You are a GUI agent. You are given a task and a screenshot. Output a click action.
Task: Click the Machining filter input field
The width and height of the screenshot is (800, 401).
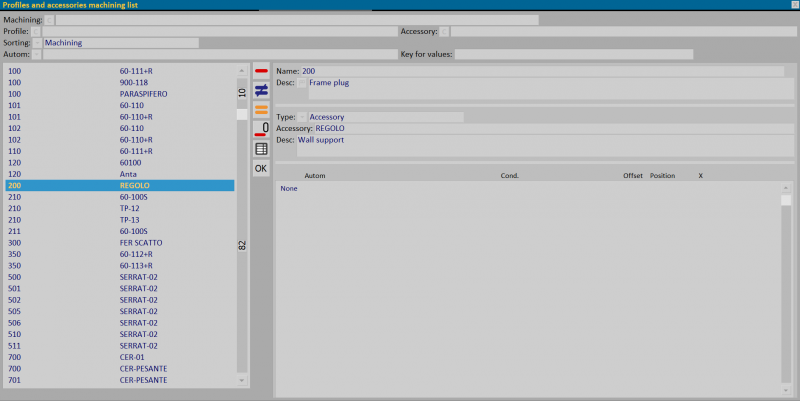click(x=297, y=20)
